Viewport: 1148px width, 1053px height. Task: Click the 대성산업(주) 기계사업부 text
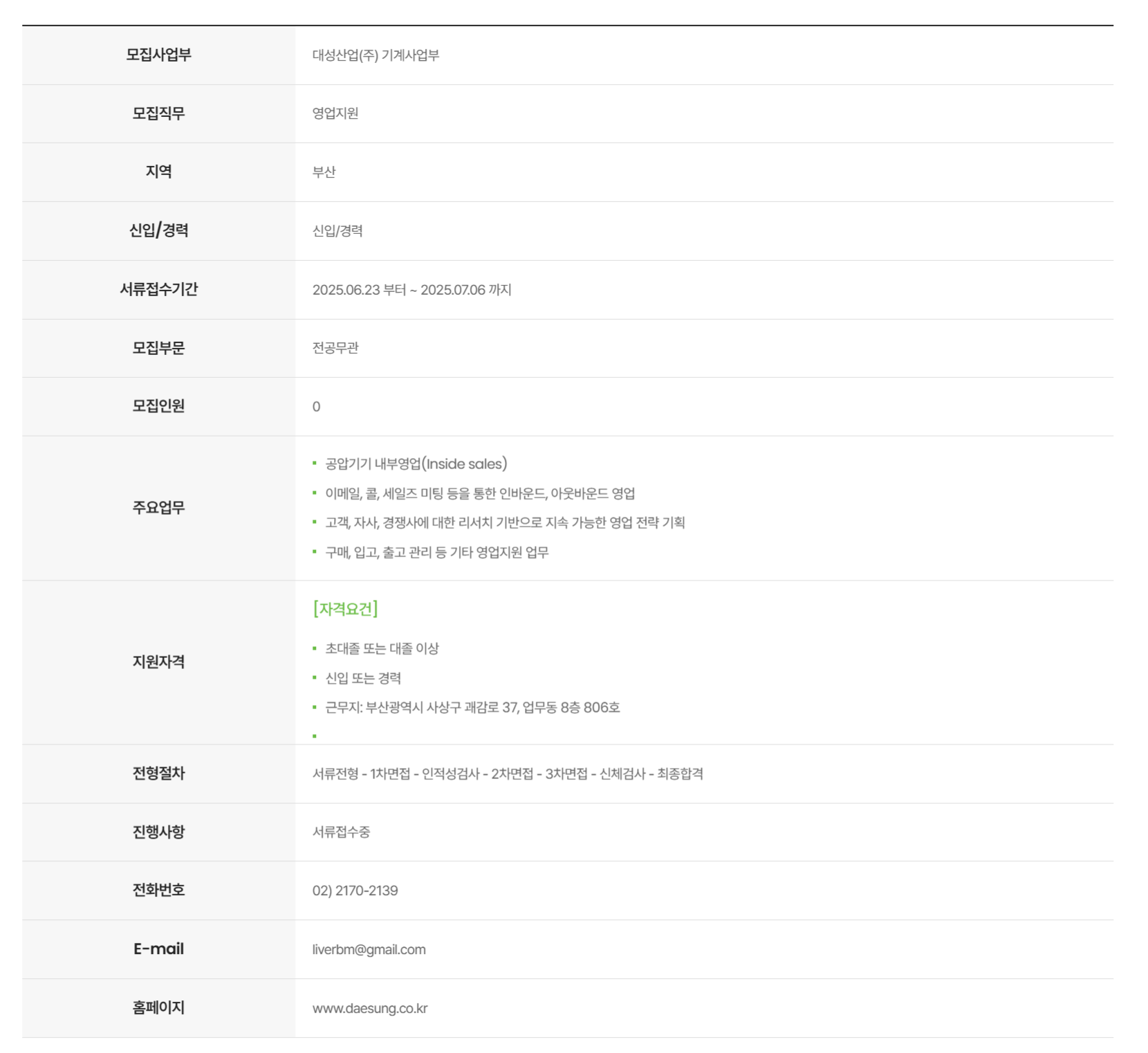pyautogui.click(x=376, y=55)
